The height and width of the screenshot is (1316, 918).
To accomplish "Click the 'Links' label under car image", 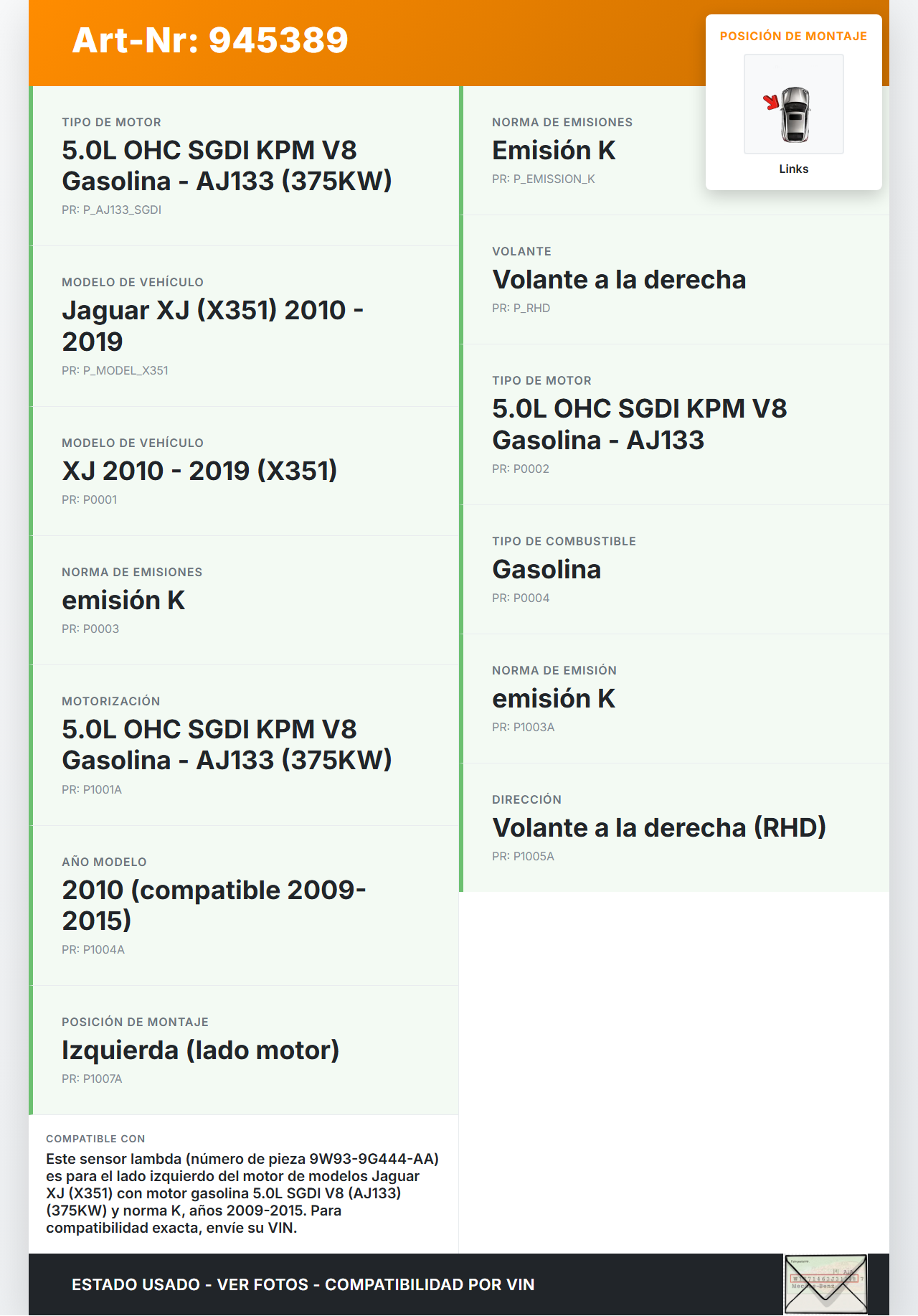I will [793, 169].
